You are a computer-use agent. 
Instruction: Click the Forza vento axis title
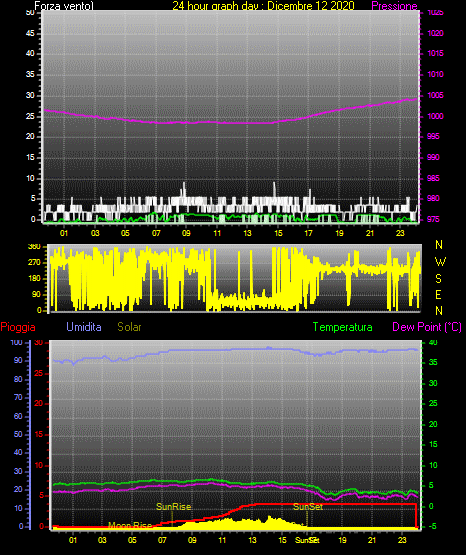64,6
